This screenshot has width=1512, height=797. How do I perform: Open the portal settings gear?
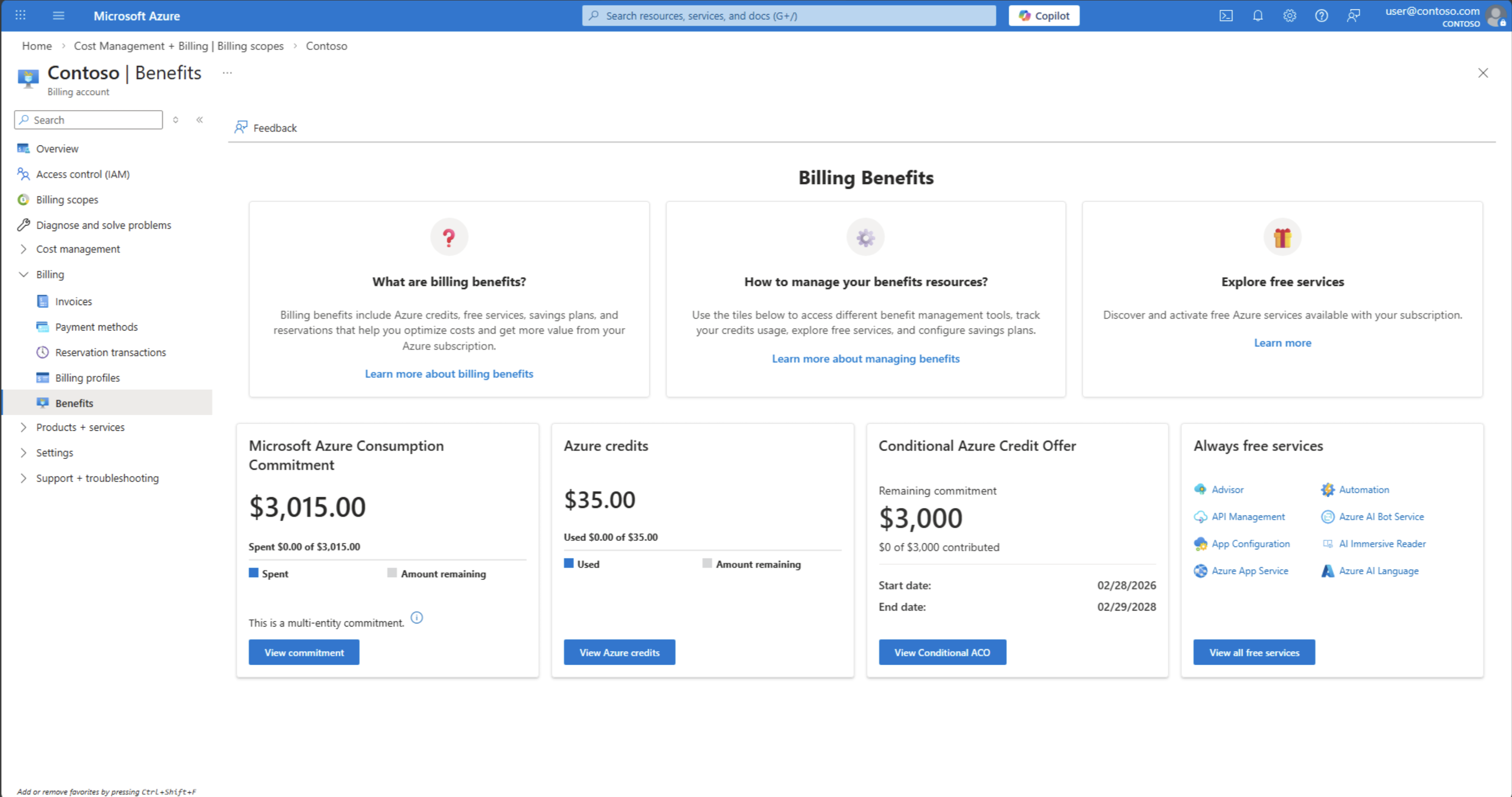[x=1289, y=16]
